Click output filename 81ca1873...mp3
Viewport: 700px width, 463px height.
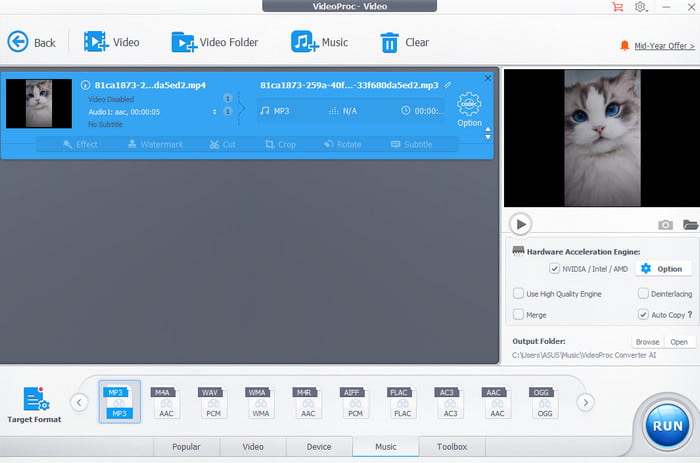click(349, 85)
